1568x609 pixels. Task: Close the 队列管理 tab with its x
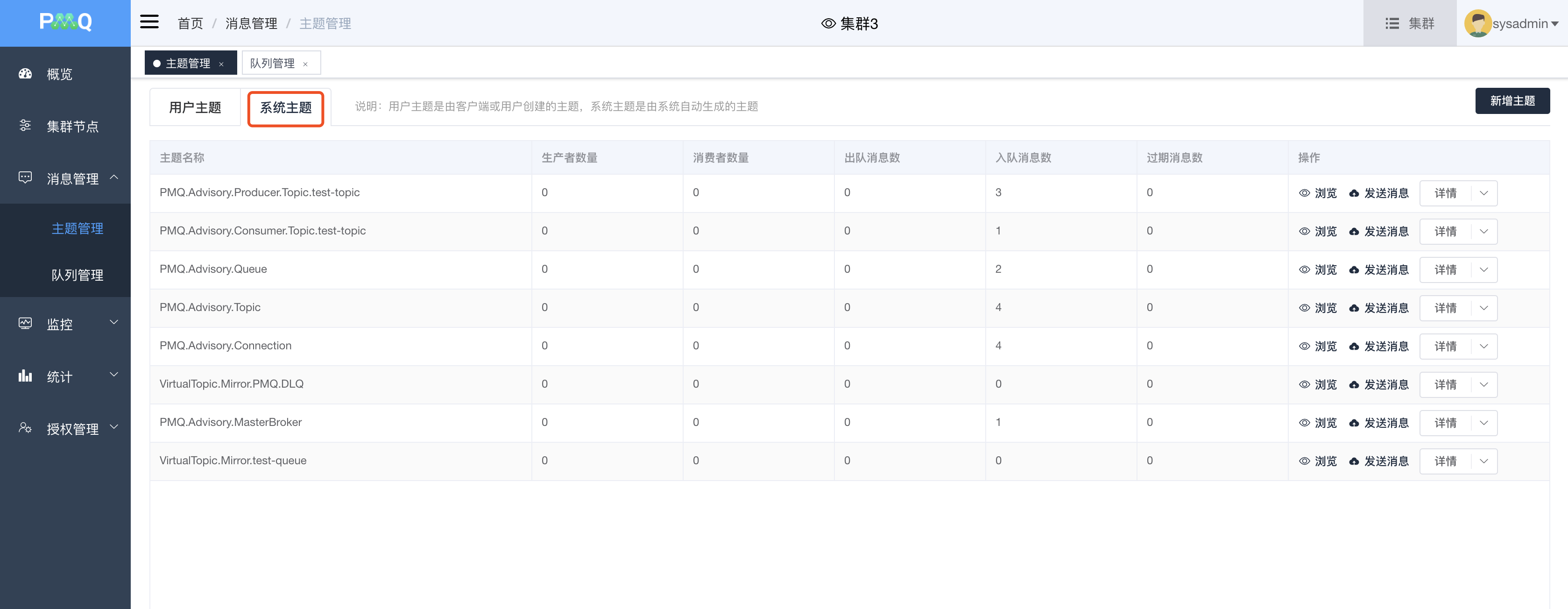tap(305, 64)
